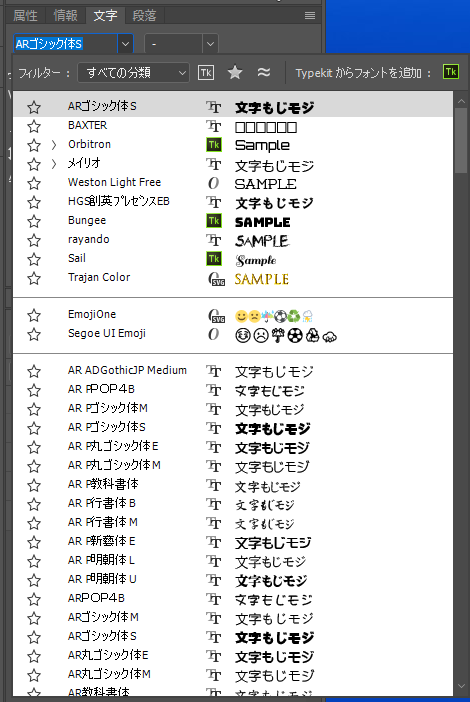Screen dimensions: 470x702
Task: Expand the Orbitron font family
Action: click(54, 145)
